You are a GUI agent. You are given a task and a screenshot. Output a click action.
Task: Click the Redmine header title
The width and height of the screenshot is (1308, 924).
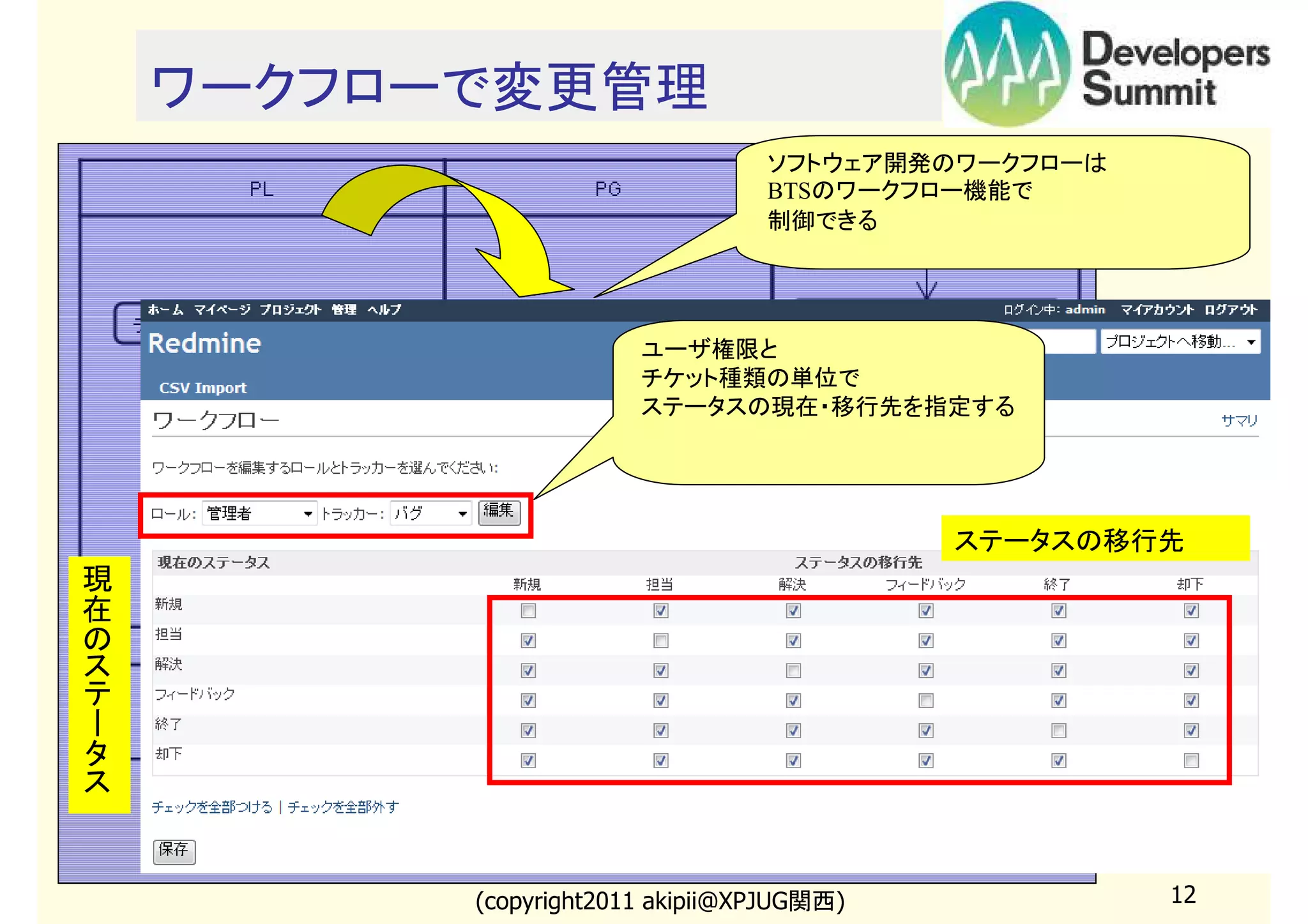[204, 344]
